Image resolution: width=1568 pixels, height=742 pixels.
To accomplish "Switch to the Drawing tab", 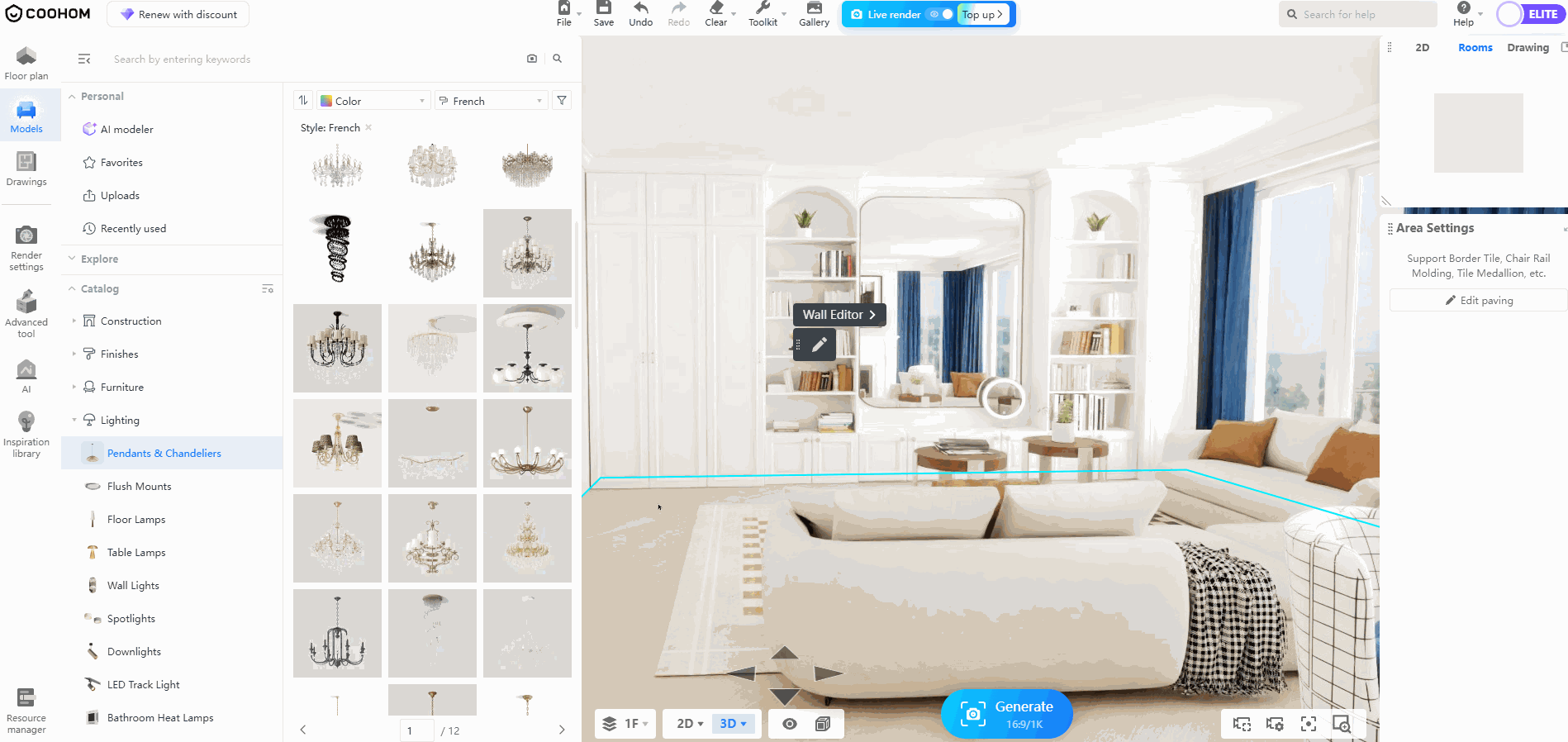I will coord(1528,47).
